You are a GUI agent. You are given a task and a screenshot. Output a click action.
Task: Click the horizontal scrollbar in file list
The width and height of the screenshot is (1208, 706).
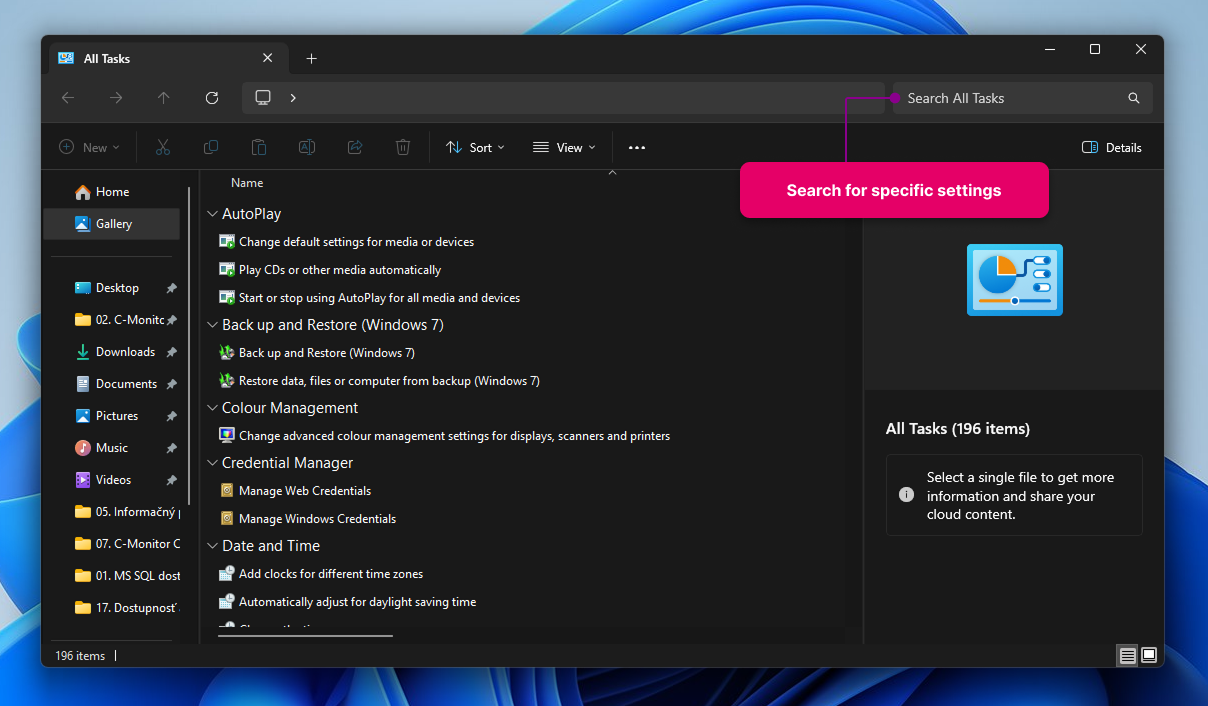coord(305,635)
